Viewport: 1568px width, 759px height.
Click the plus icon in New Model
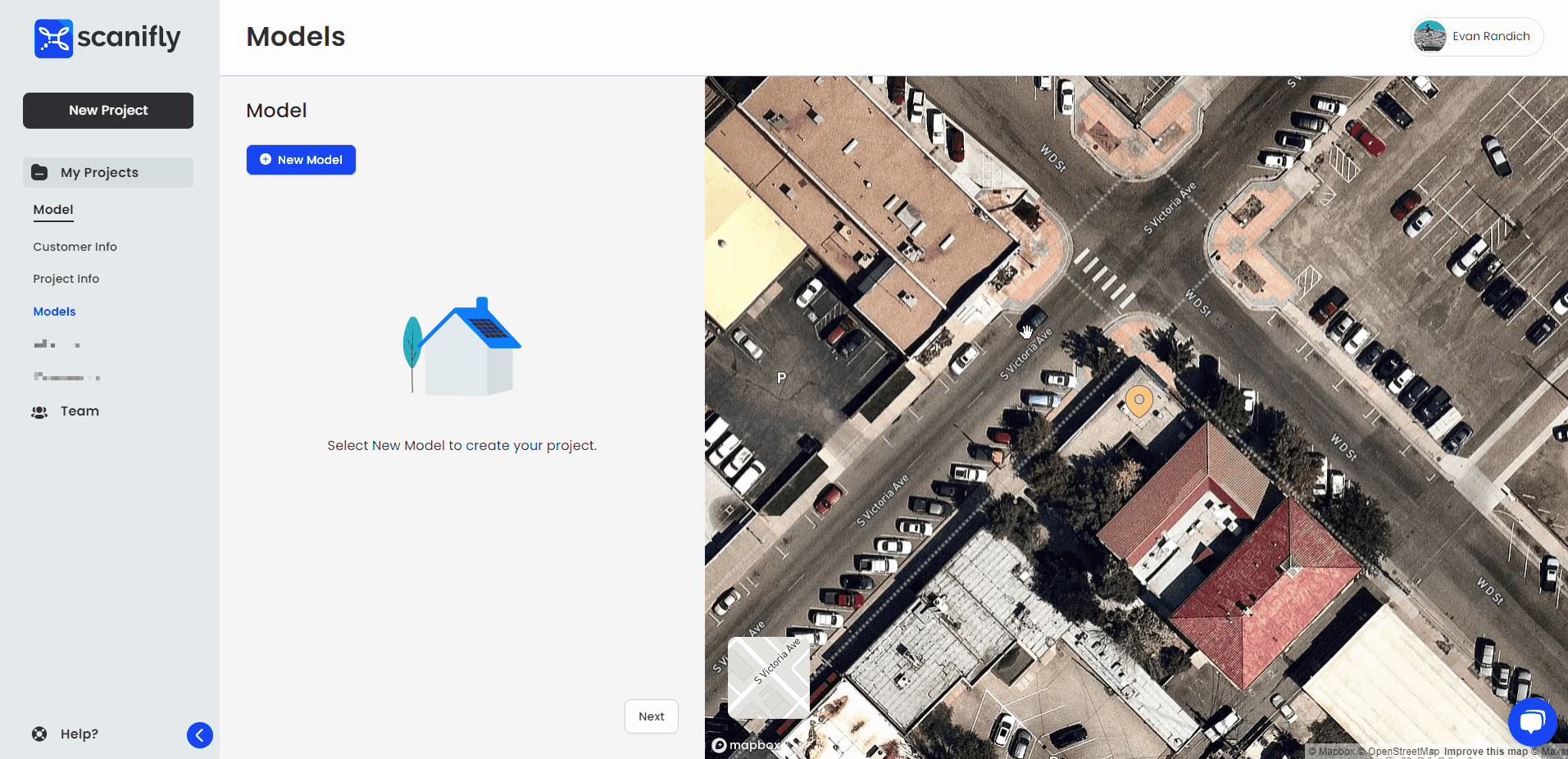click(266, 160)
